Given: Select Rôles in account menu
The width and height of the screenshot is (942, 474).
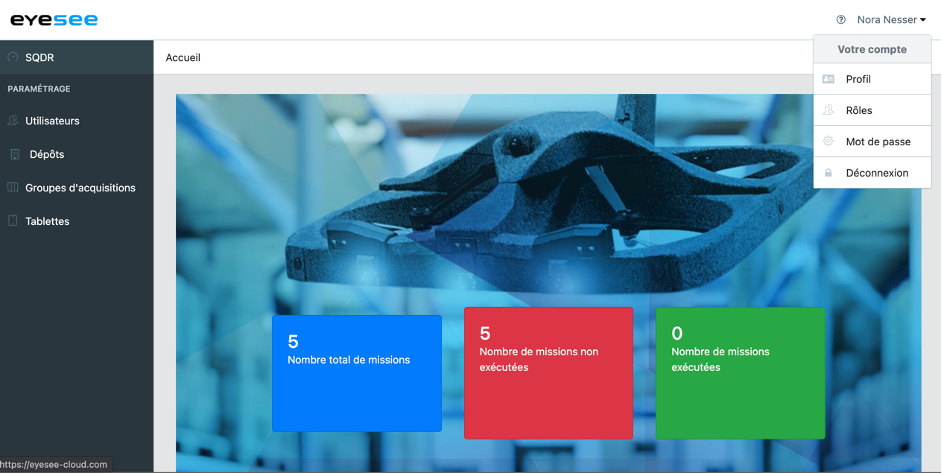Looking at the screenshot, I should (872, 111).
